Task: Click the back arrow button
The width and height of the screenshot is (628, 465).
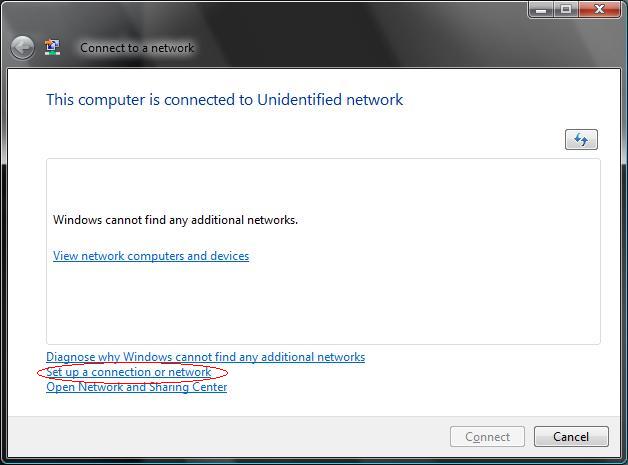Action: point(22,48)
